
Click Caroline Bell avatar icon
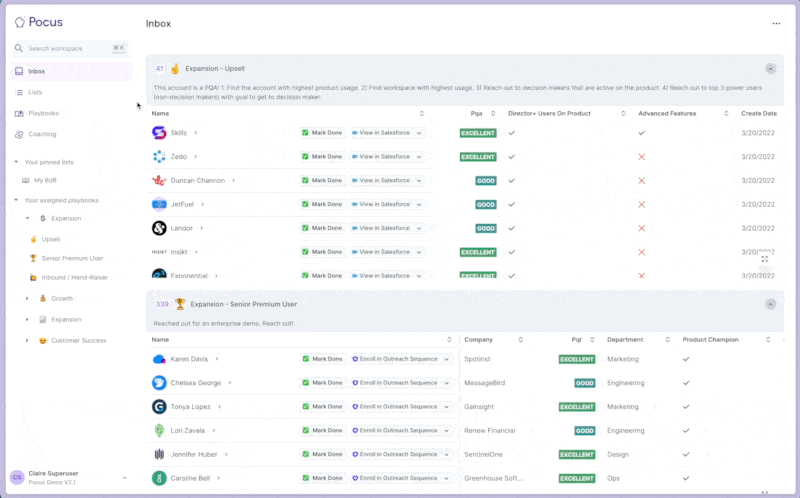point(159,478)
